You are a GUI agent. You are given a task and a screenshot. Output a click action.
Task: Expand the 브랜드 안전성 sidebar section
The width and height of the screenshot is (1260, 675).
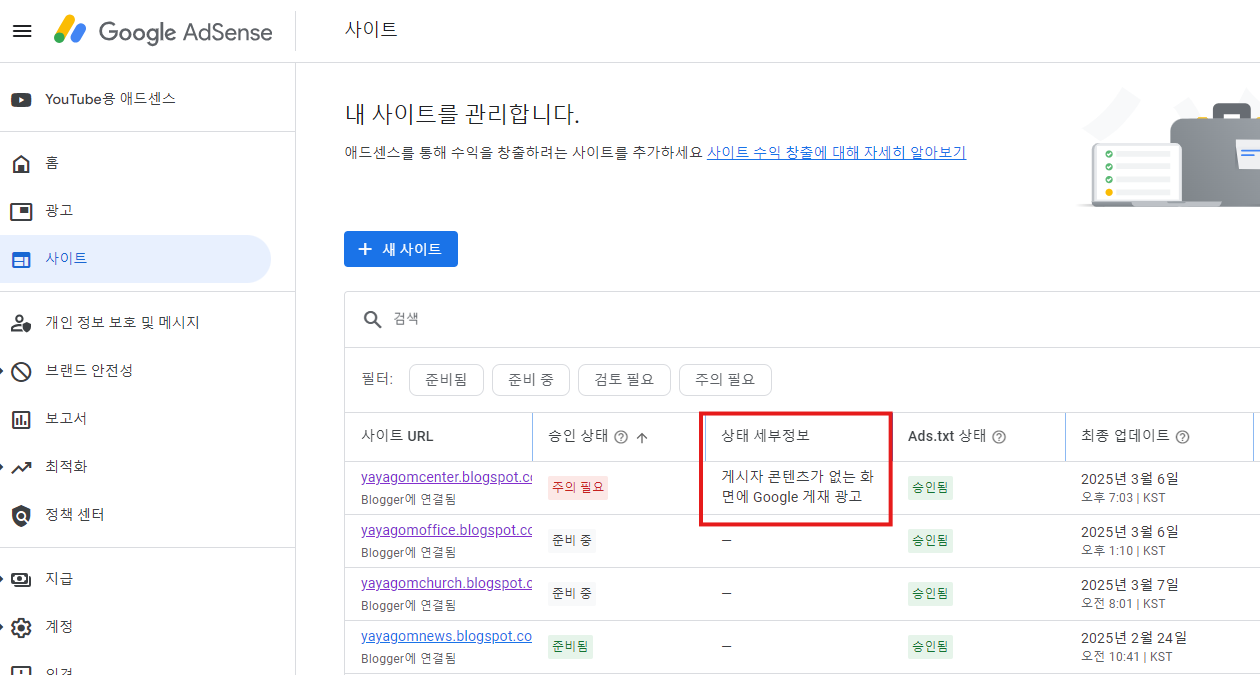point(4,371)
